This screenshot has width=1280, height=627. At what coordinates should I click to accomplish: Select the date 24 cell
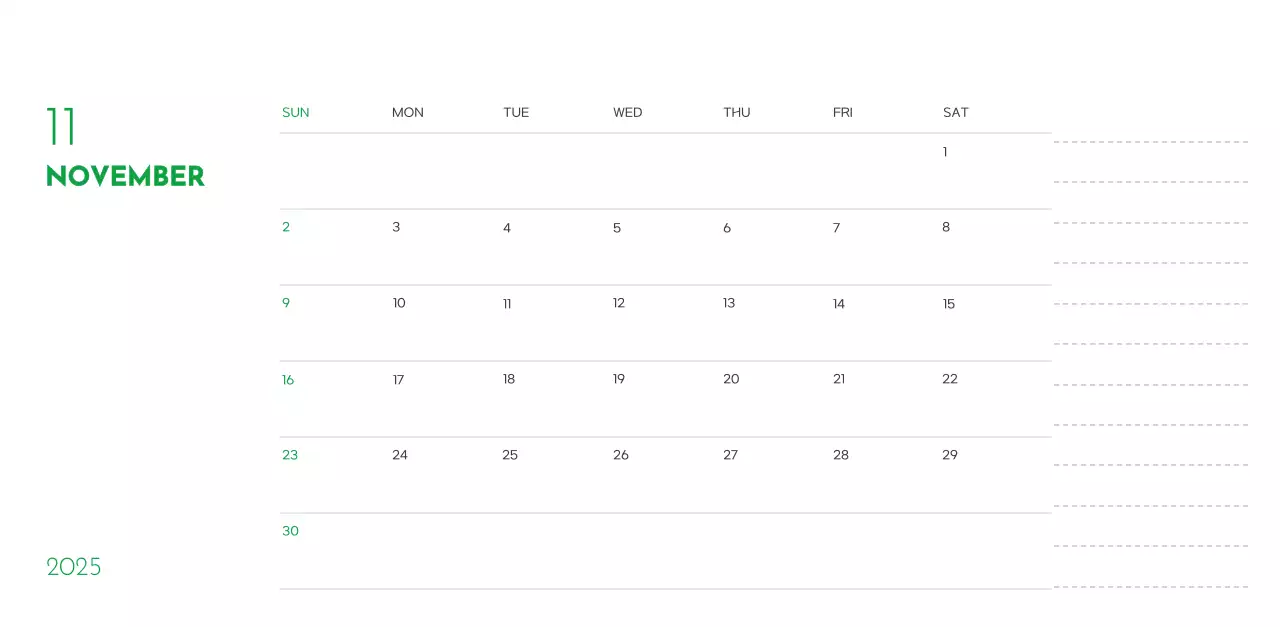[x=400, y=455]
